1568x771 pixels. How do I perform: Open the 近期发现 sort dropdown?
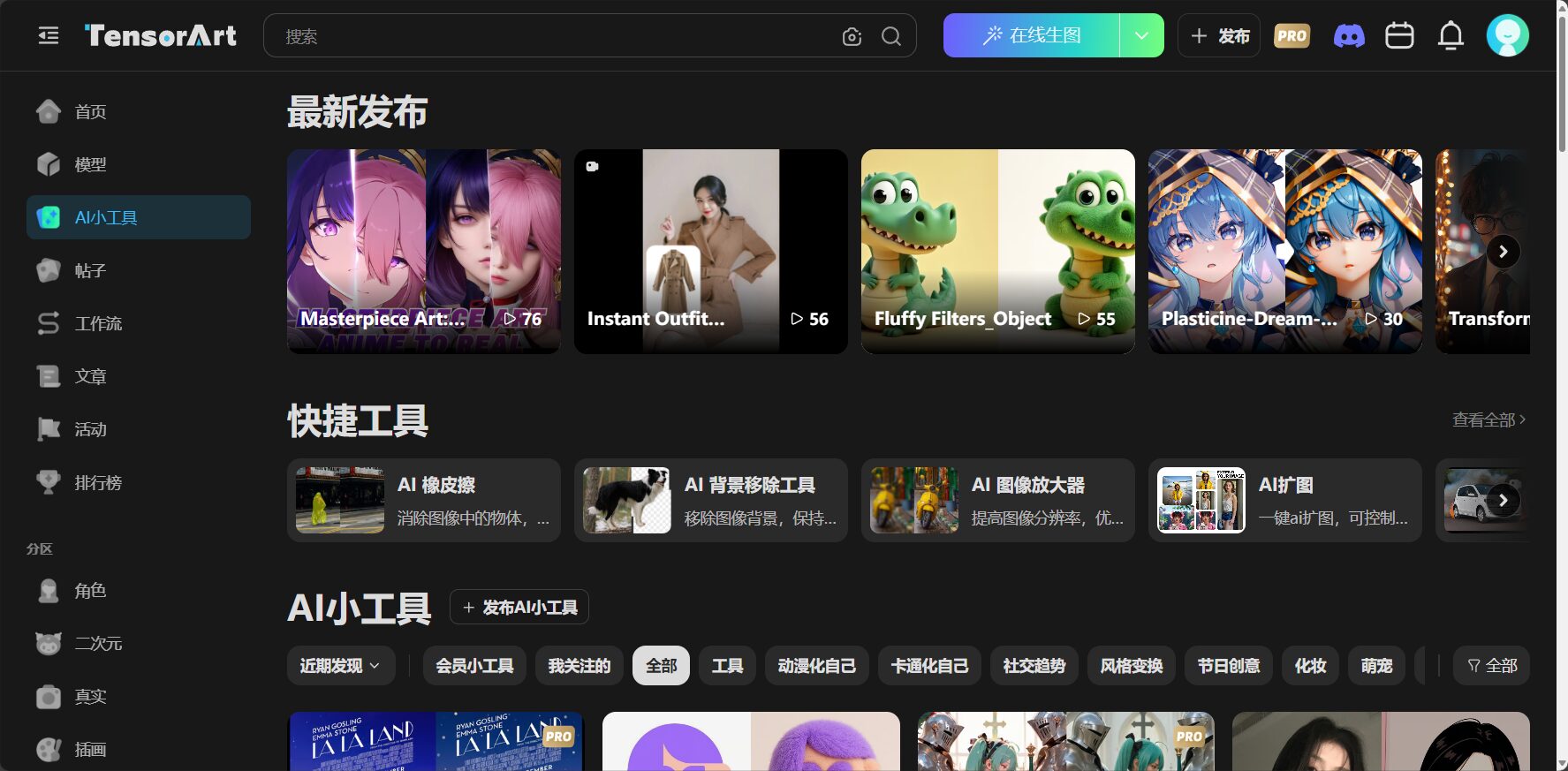coord(340,666)
